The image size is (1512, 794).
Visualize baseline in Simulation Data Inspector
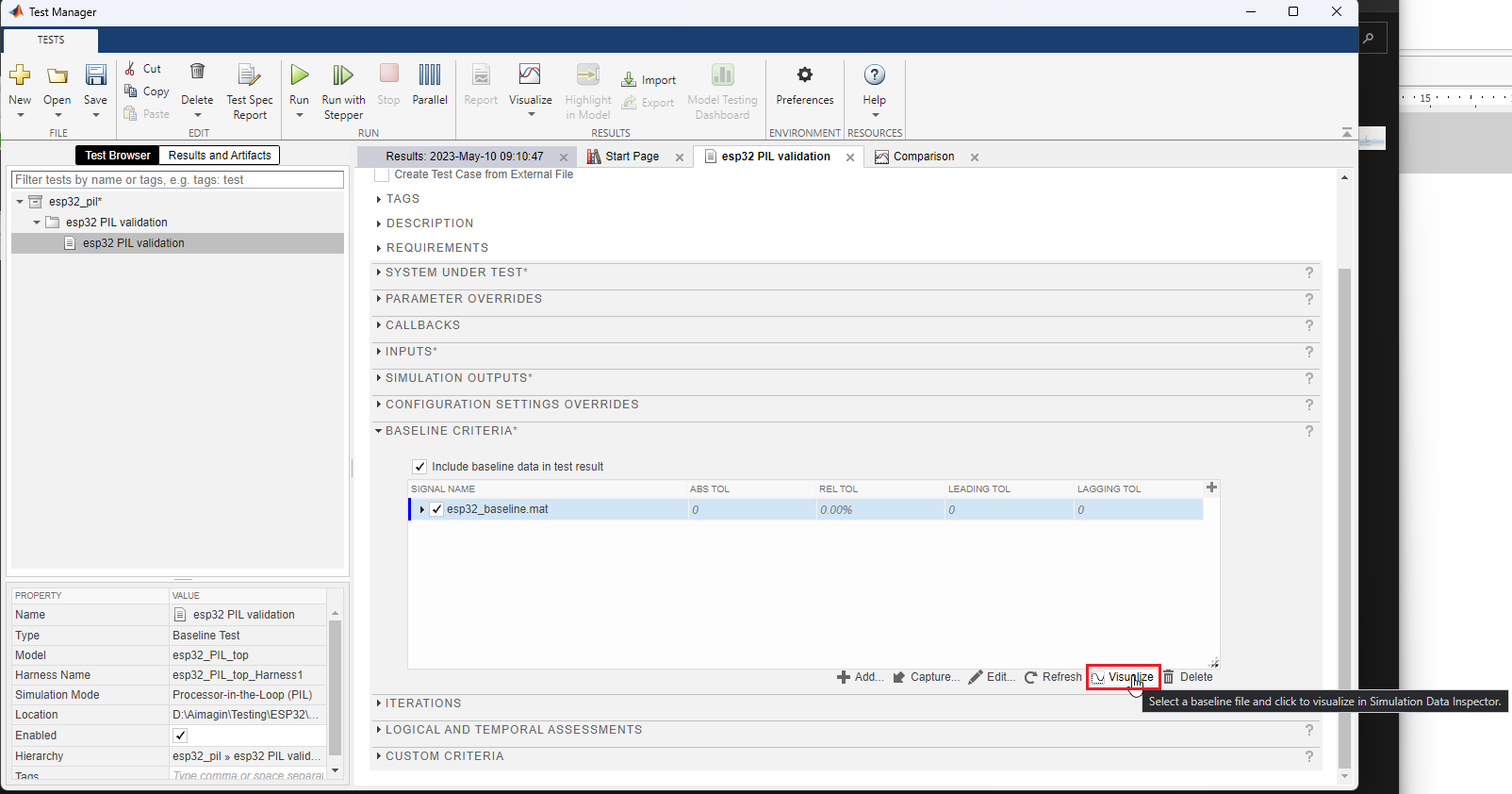(1123, 677)
